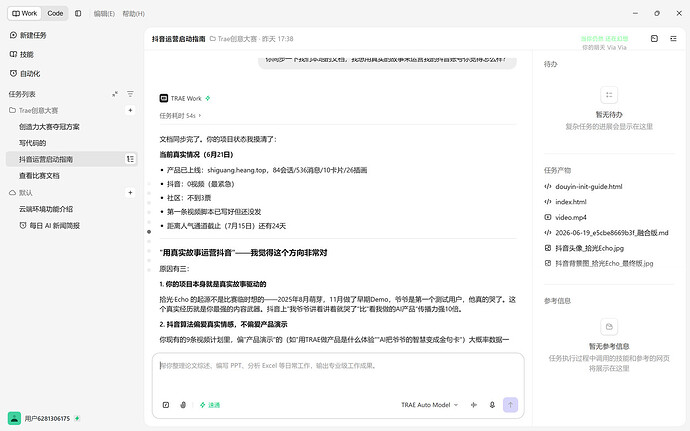Collapse all task list groups icon
Image resolution: width=690 pixels, height=431 pixels.
click(115, 94)
